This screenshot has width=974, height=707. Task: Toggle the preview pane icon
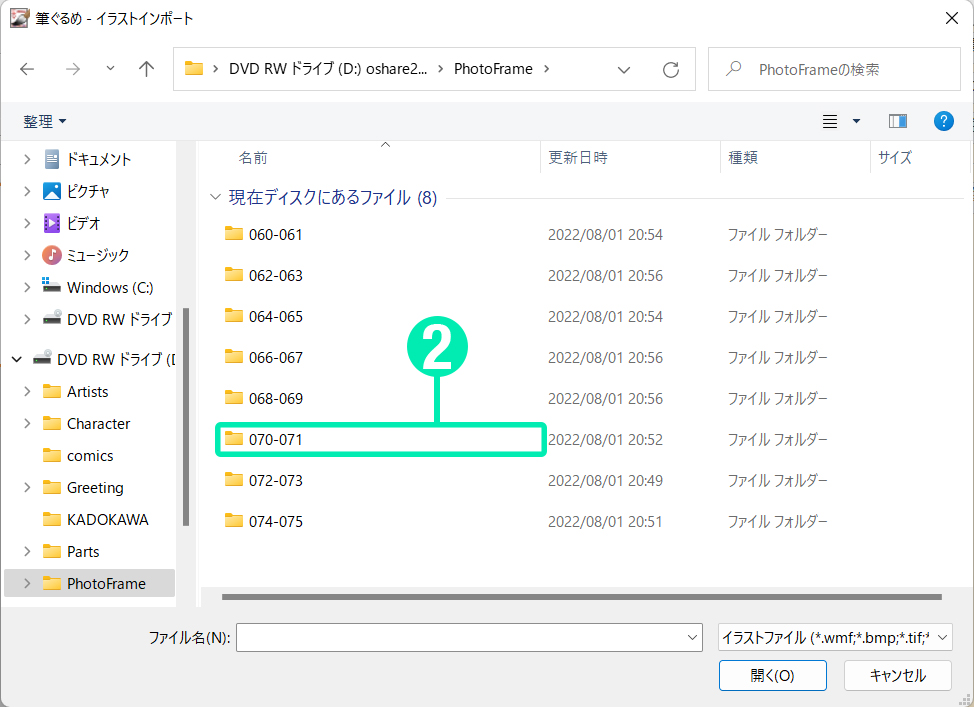[897, 121]
